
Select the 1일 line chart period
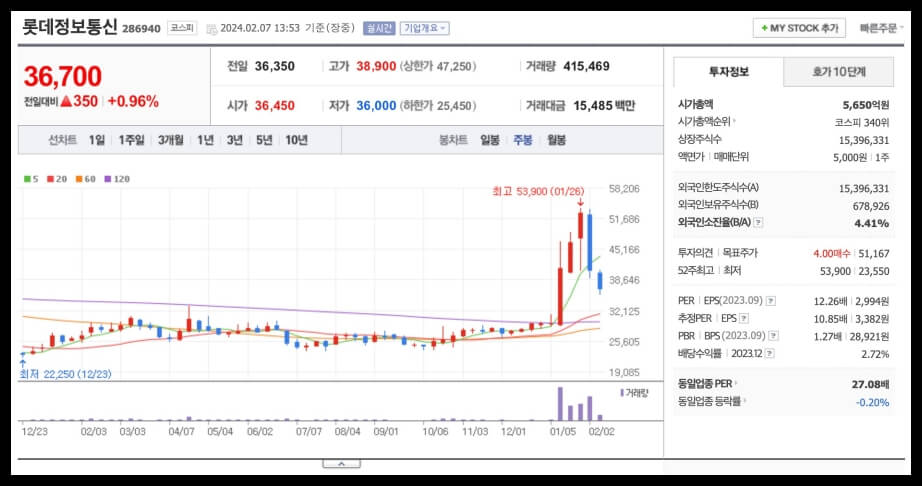(x=97, y=140)
